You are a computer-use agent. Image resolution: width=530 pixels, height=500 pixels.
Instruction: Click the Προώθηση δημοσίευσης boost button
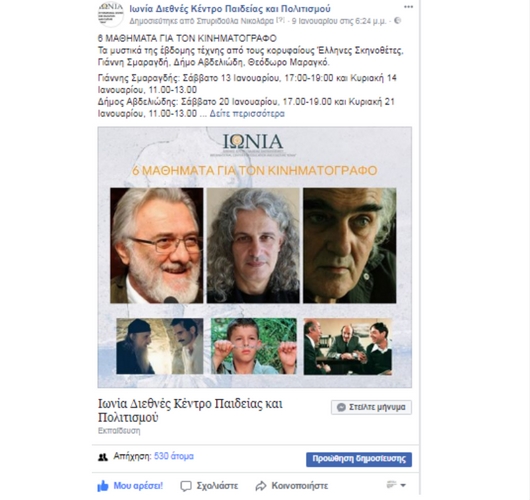(x=359, y=459)
